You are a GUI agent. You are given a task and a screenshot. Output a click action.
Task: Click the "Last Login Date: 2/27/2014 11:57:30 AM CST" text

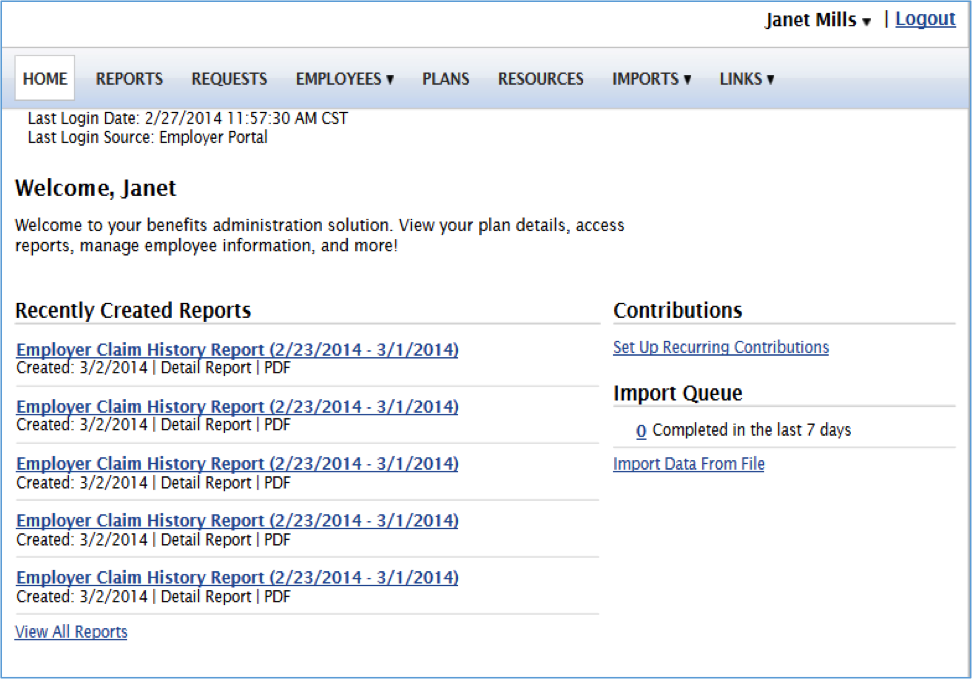pyautogui.click(x=188, y=118)
